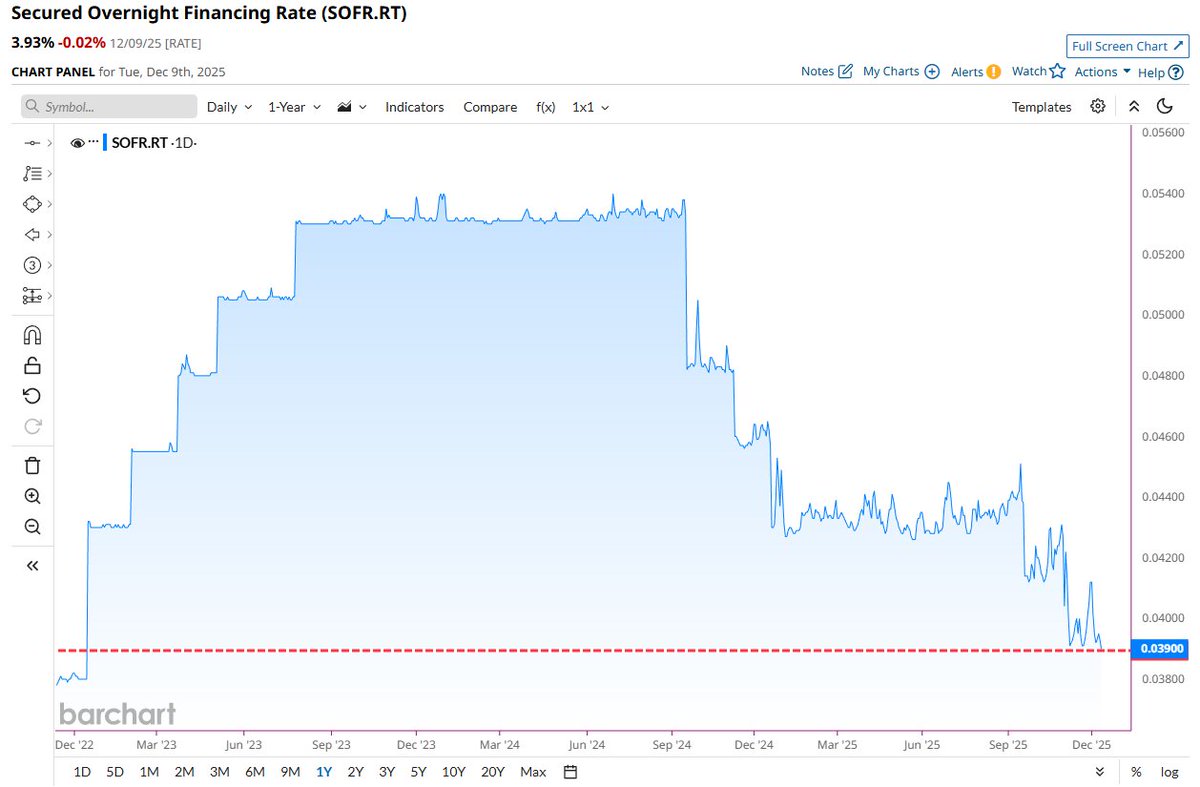Open the 1-Year period dropdown
Viewport: 1200px width, 787px height.
295,107
